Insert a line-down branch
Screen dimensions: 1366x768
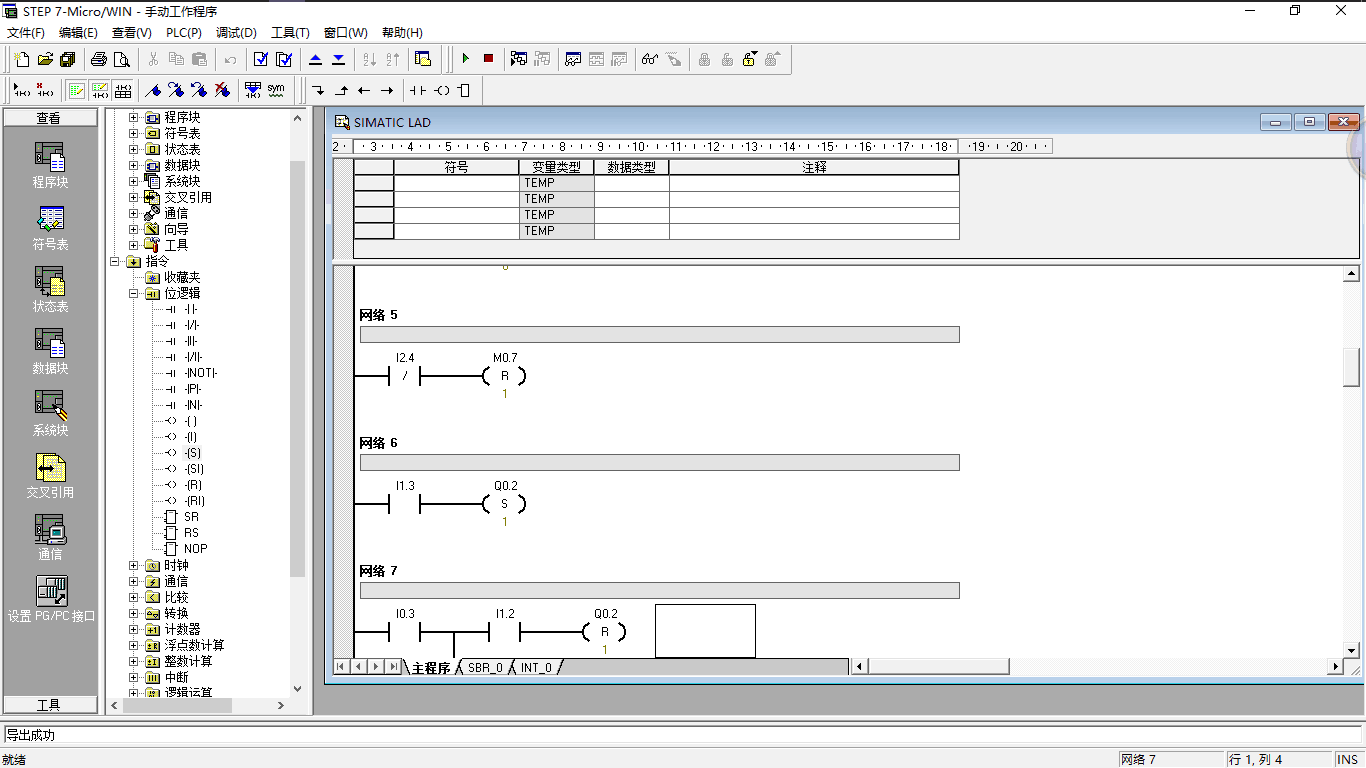click(x=318, y=90)
